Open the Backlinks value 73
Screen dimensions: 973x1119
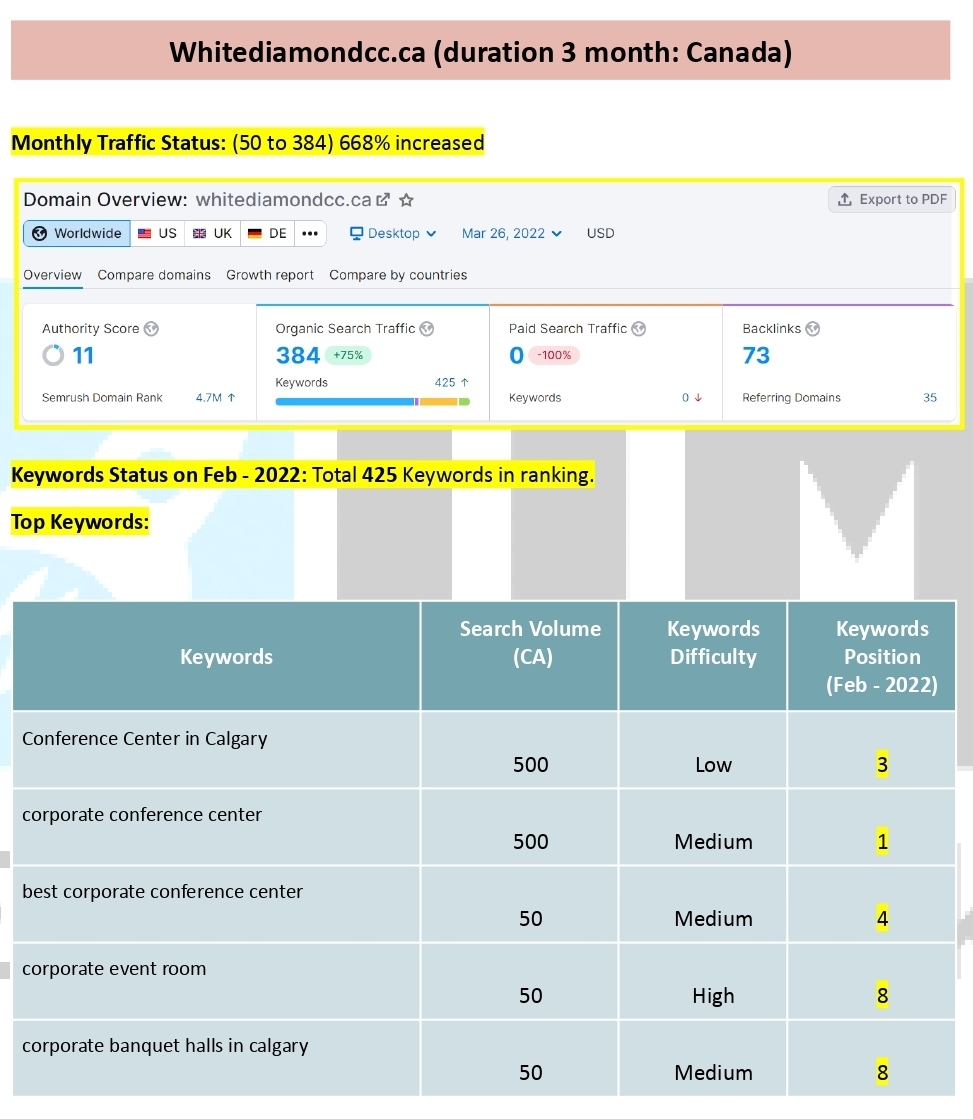tap(756, 355)
